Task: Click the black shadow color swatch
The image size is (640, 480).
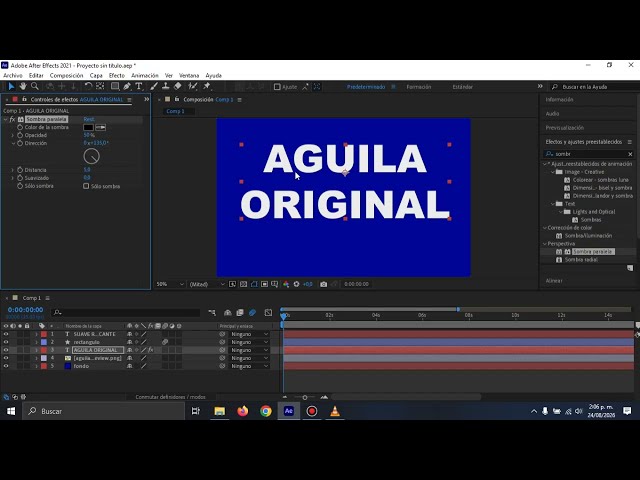Action: 88,127
